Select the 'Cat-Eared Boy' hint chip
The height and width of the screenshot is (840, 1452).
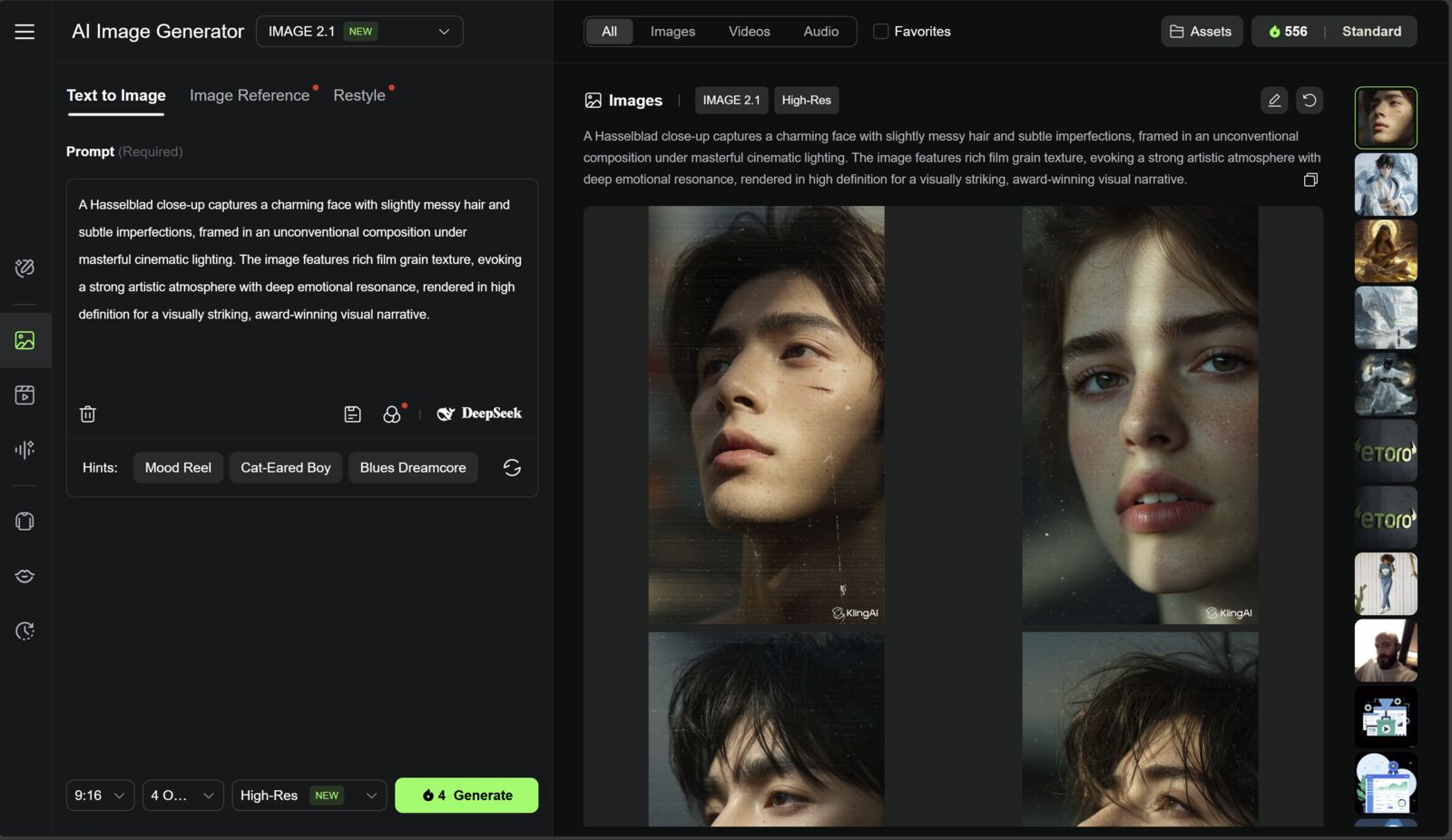(285, 467)
